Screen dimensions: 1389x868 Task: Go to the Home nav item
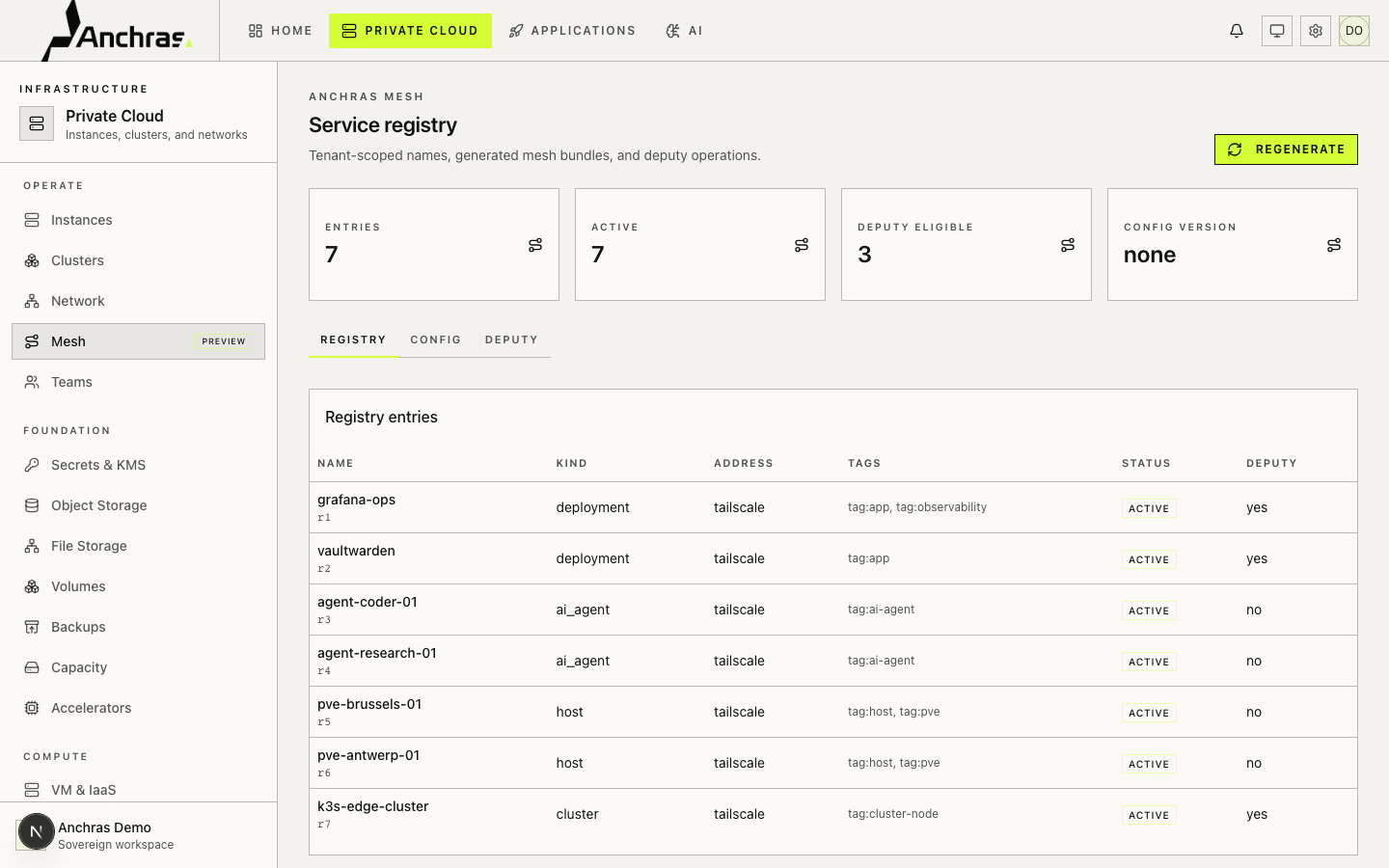[281, 31]
